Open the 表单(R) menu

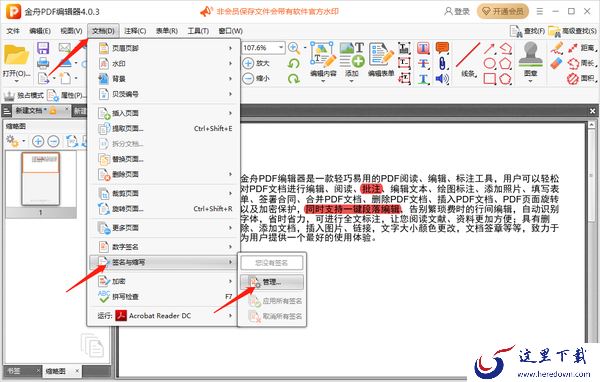pos(167,31)
